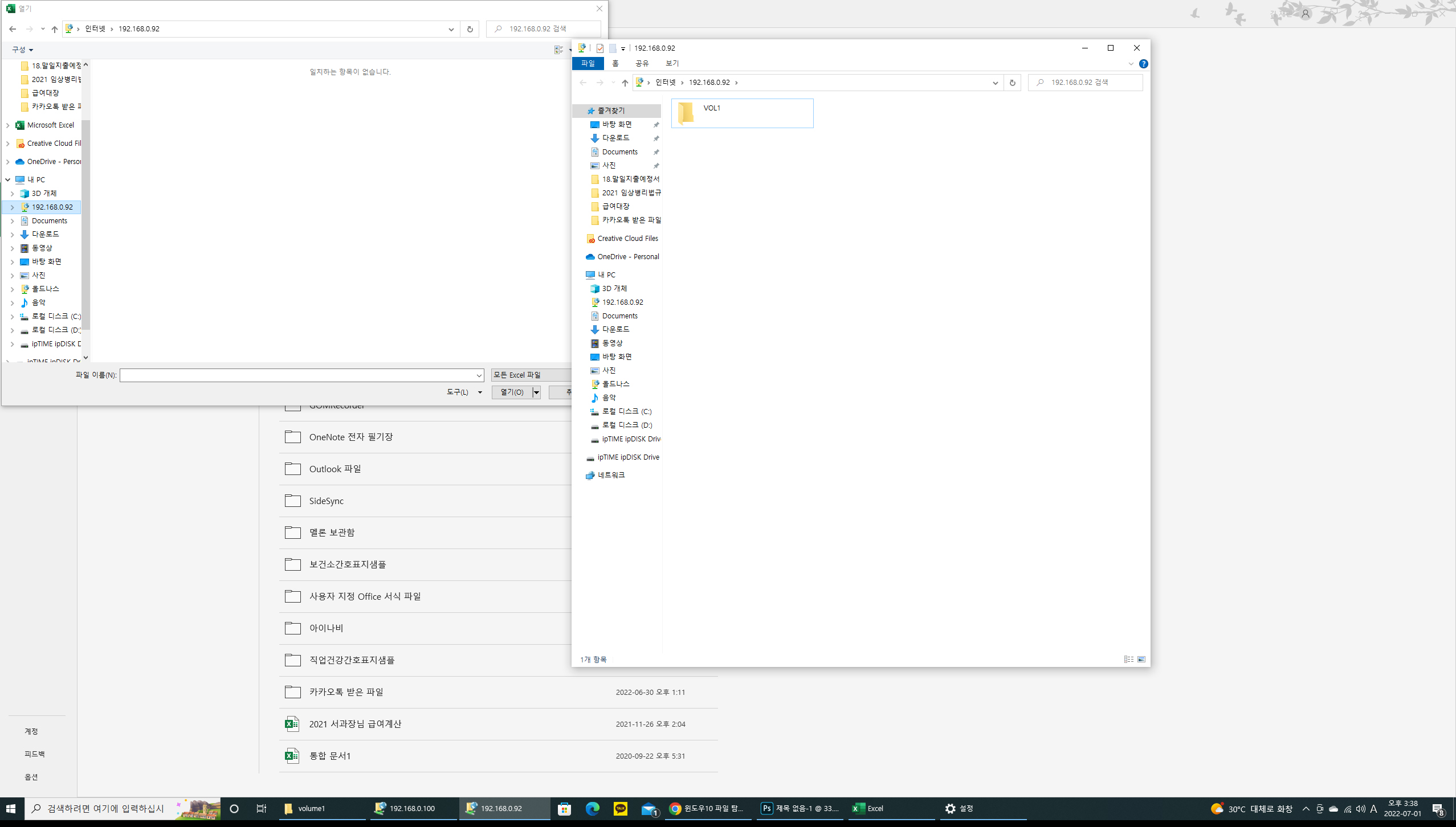Click refresh icon in Explorer address bar
The width and height of the screenshot is (1456, 827).
tap(1012, 83)
